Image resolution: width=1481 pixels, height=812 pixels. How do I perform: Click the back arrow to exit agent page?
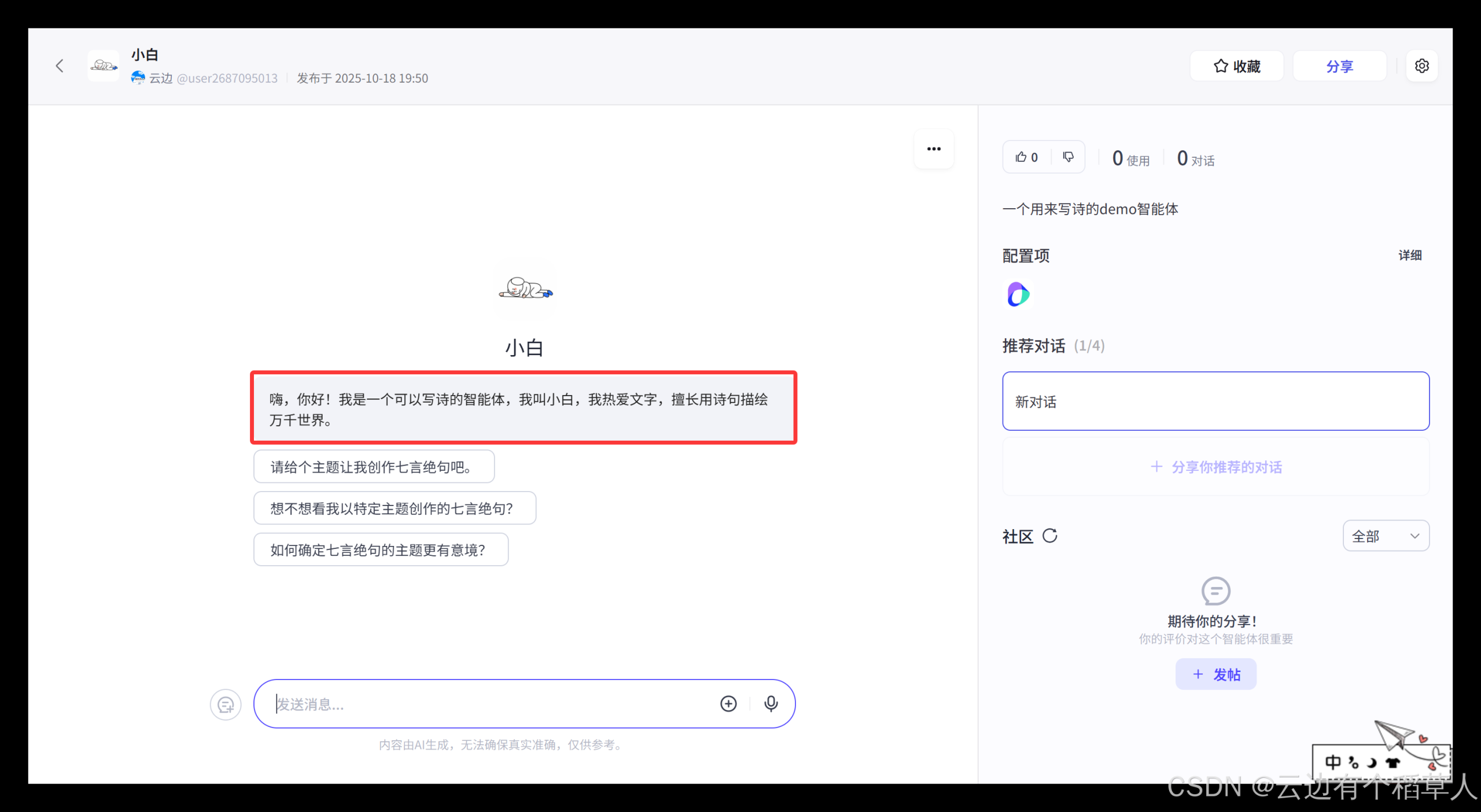(60, 65)
